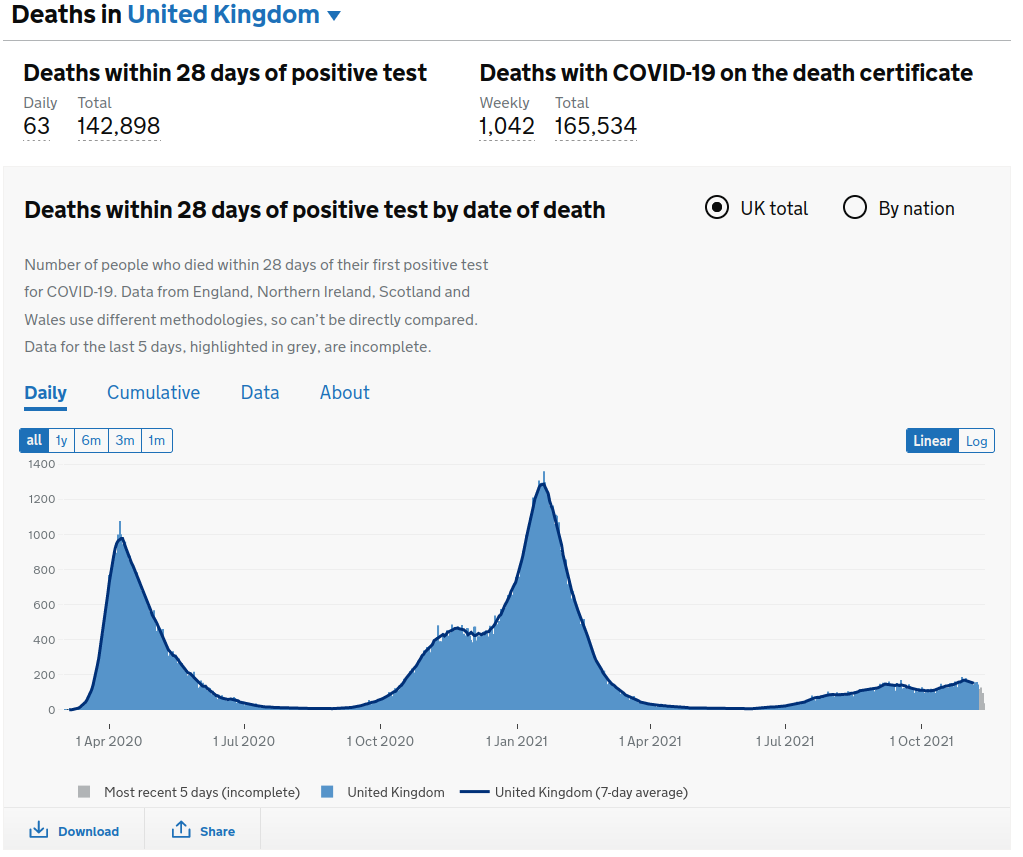
Task: Choose the 3m time range
Action: pyautogui.click(x=125, y=440)
